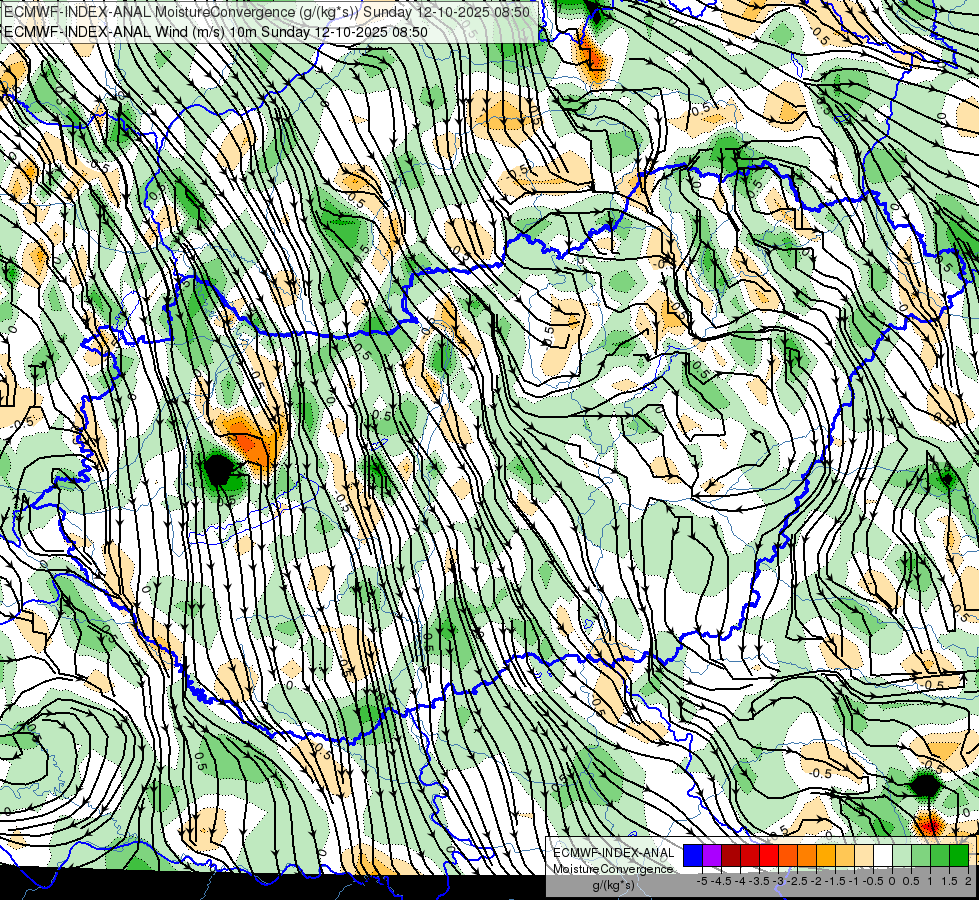
Task: Select the 1 tick label on the color scale
Action: [x=930, y=881]
